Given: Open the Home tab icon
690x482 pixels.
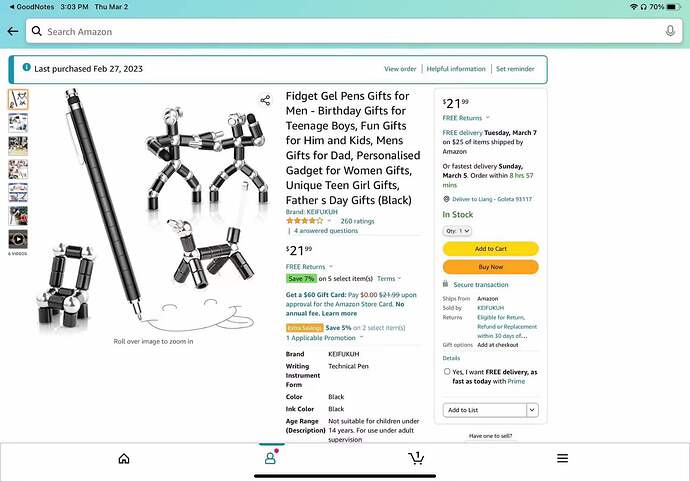Looking at the screenshot, I should [x=124, y=459].
